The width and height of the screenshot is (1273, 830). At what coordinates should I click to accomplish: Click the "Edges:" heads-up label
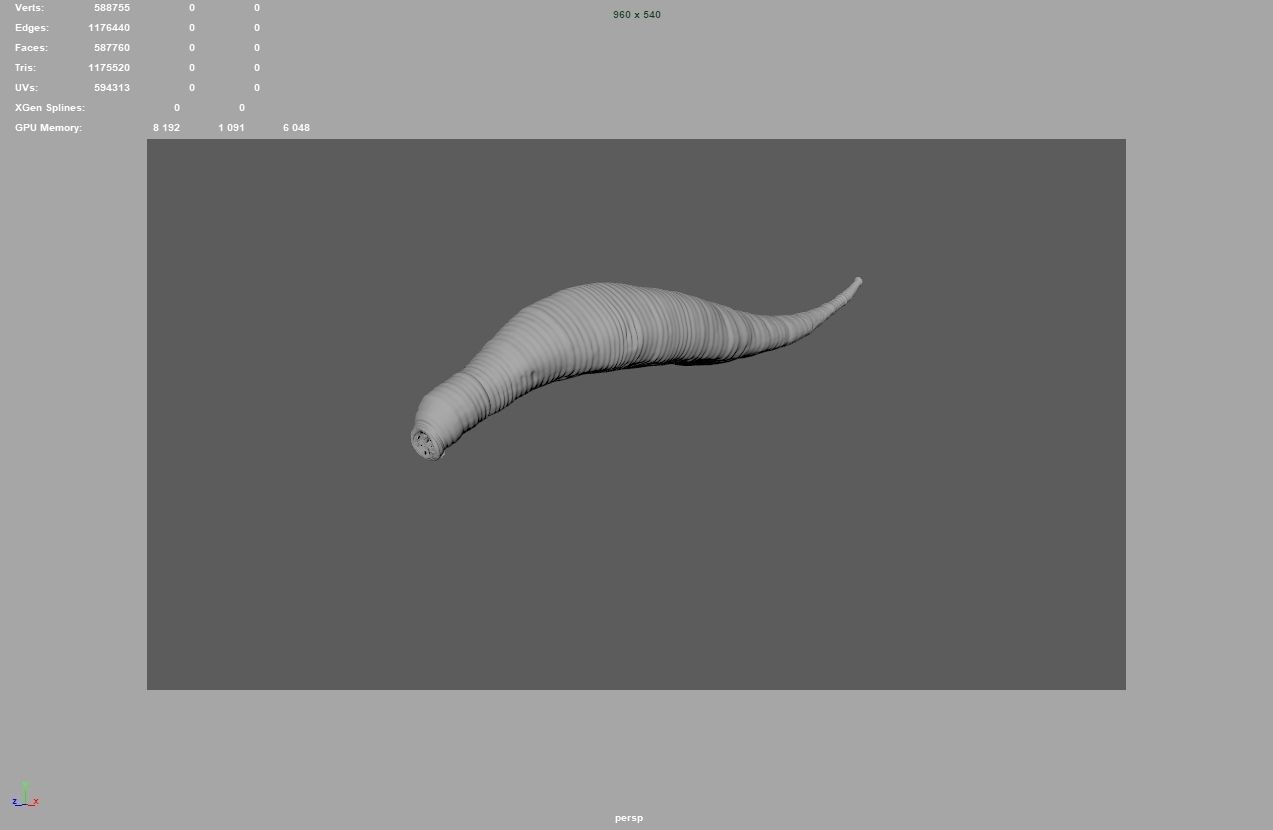tap(31, 28)
